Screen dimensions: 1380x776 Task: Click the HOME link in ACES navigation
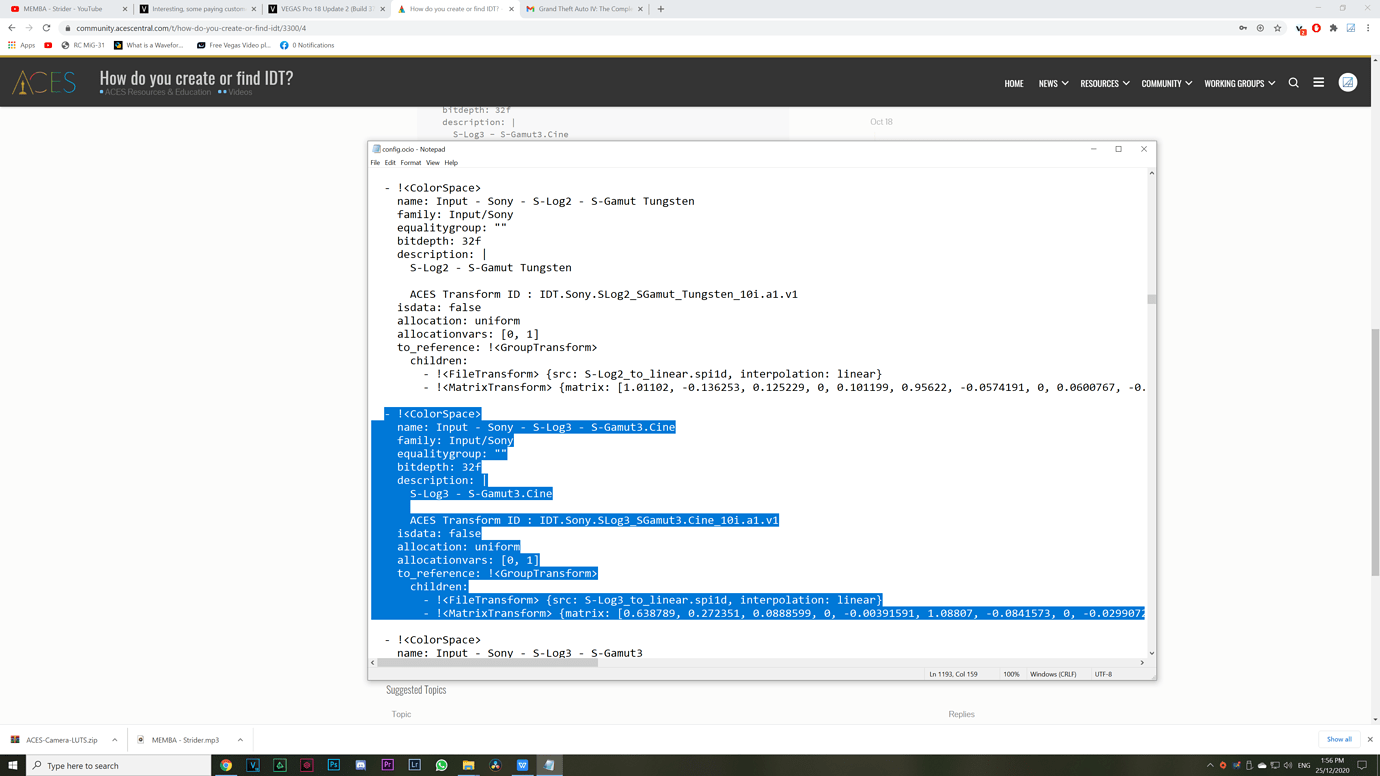point(1013,84)
